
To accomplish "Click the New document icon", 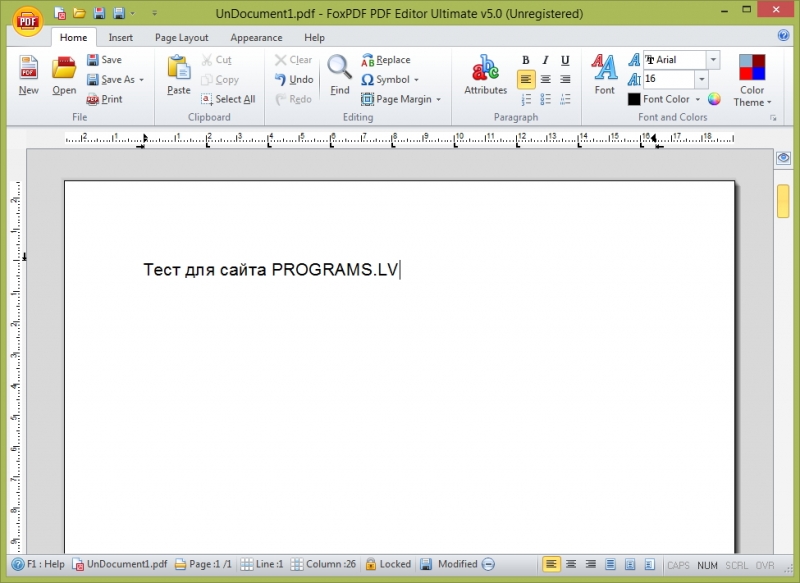I will 29,75.
